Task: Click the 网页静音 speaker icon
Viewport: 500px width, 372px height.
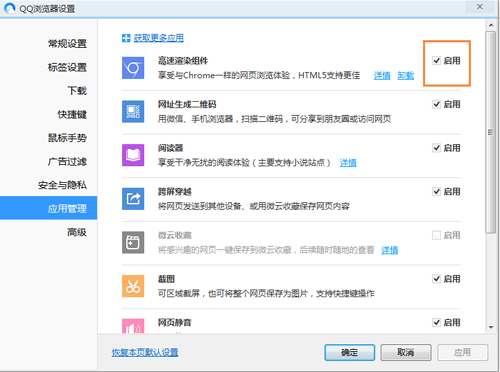Action: (133, 326)
